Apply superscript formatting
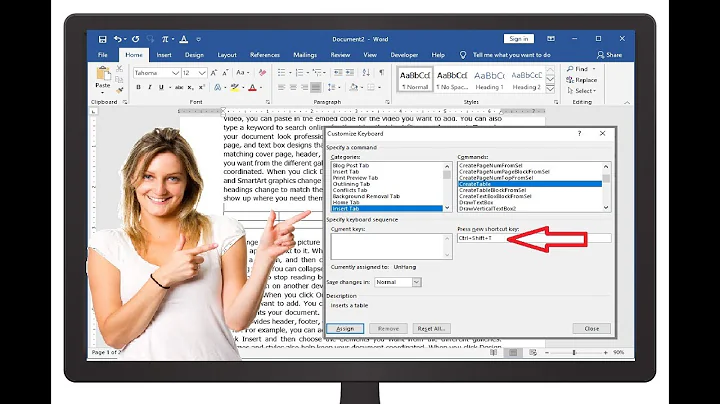This screenshot has height=404, width=720. coord(202,87)
